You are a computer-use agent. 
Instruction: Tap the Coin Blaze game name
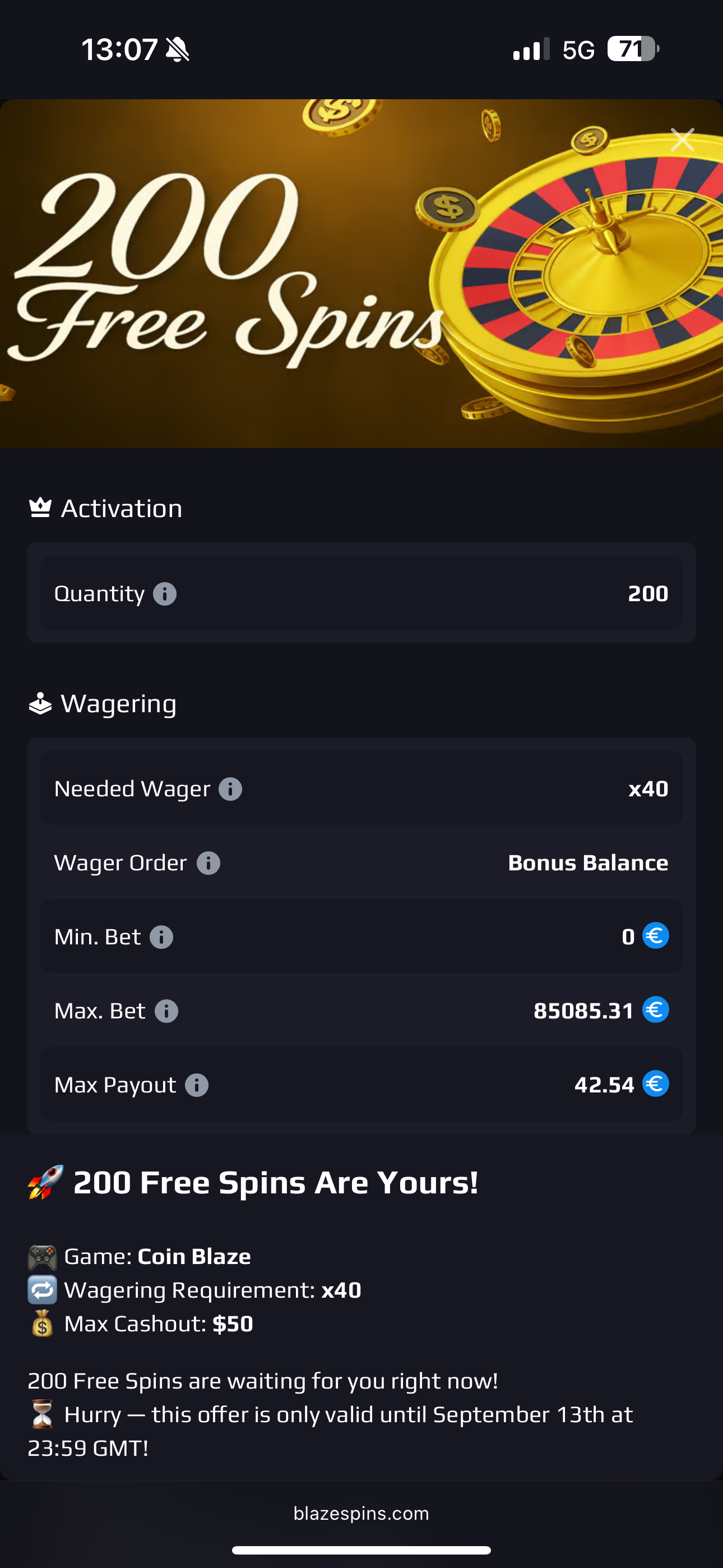(194, 1256)
